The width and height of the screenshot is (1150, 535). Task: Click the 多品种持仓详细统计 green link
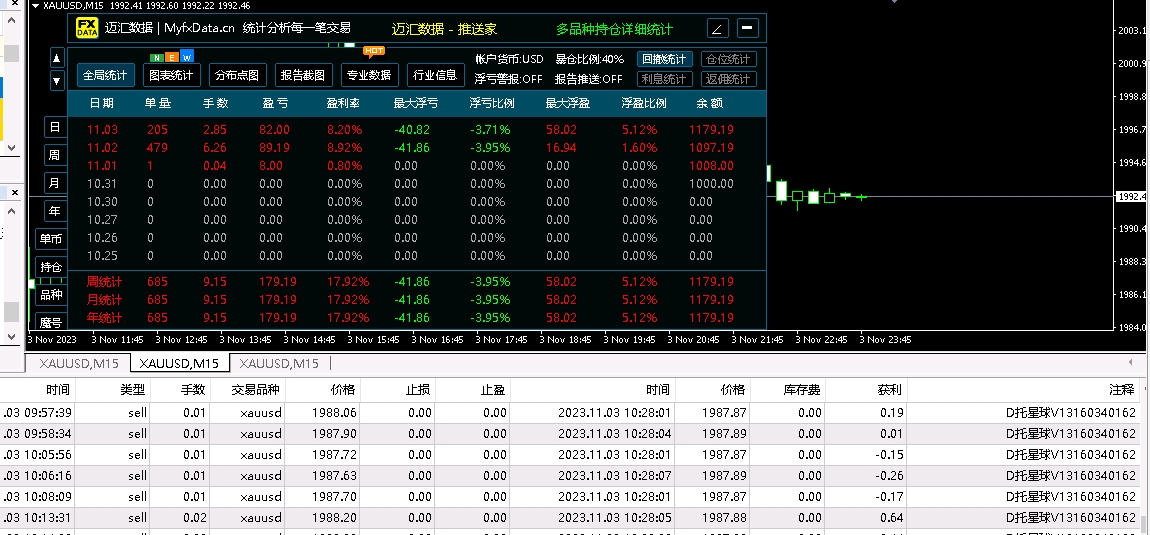click(614, 29)
